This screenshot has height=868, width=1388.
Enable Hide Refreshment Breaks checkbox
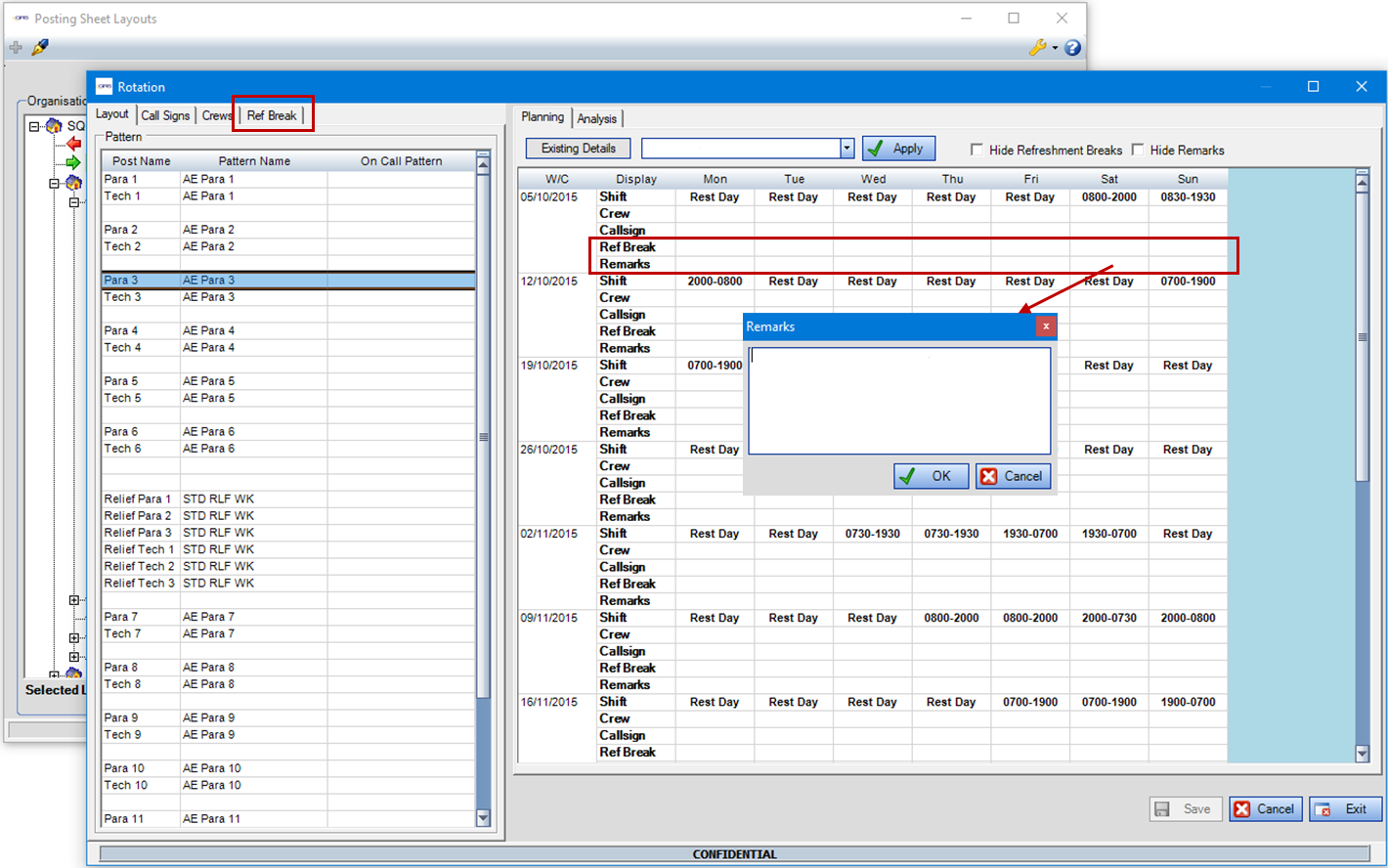click(x=976, y=150)
